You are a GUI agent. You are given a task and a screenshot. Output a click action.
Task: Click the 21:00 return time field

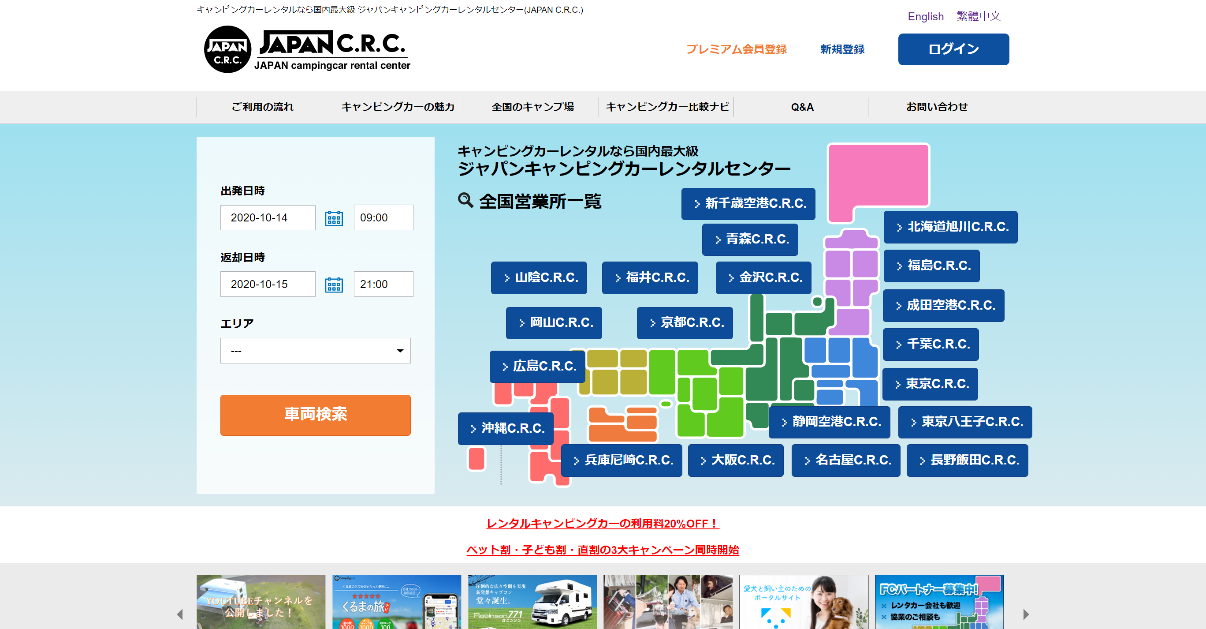pyautogui.click(x=383, y=285)
